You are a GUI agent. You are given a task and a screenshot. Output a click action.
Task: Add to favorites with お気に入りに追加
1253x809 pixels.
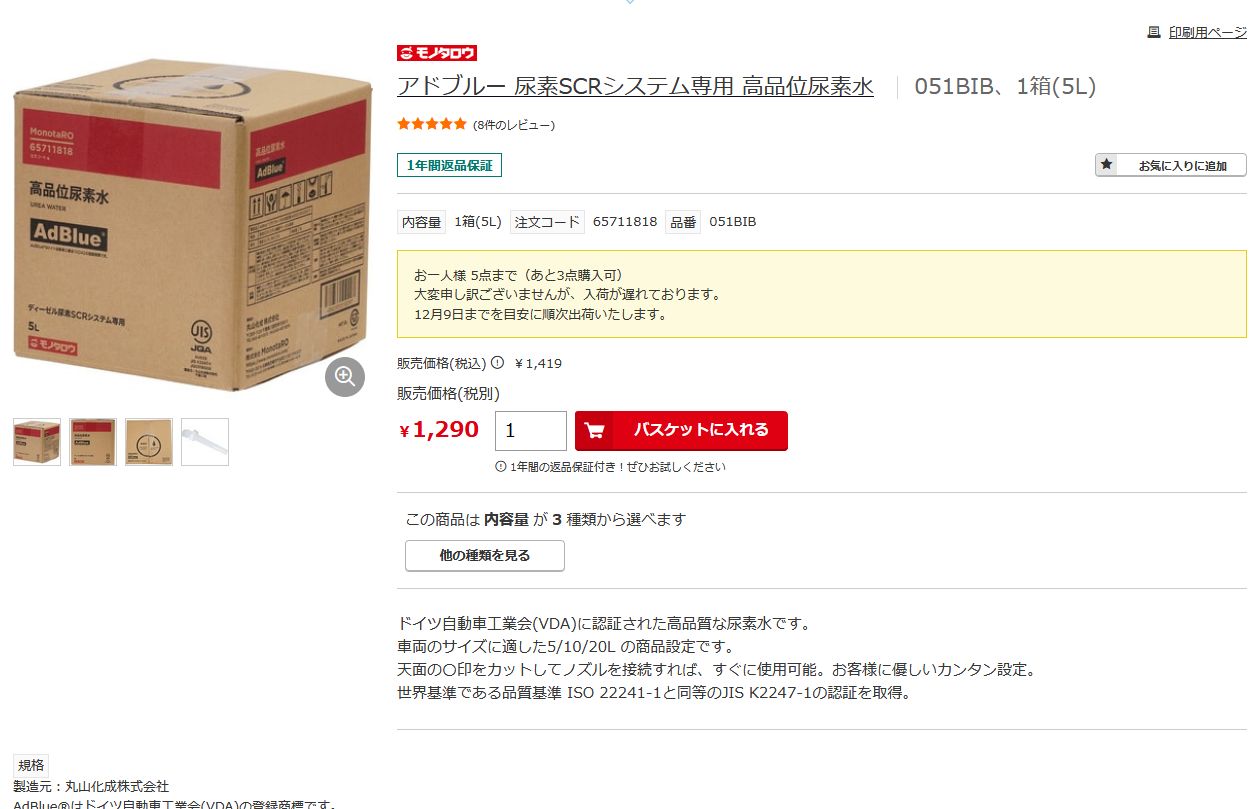click(x=1171, y=165)
